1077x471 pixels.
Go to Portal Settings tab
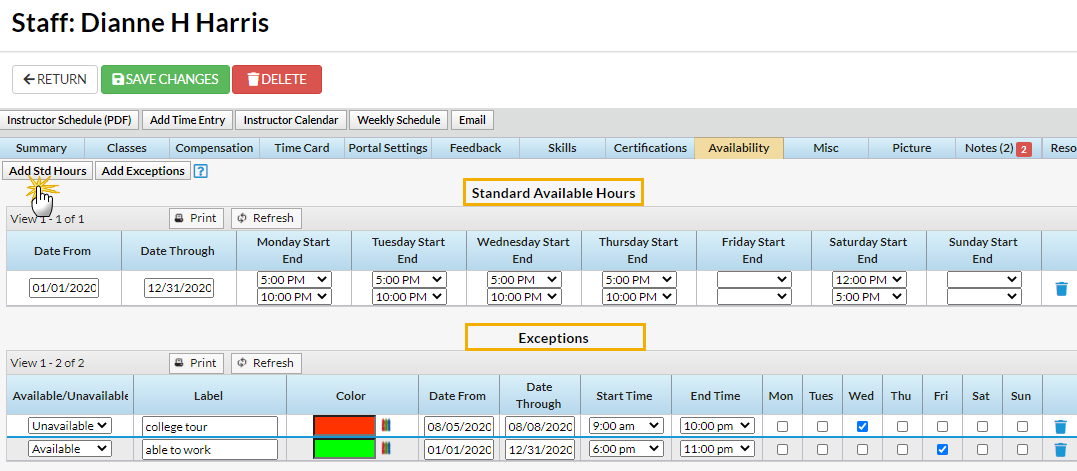coord(388,148)
